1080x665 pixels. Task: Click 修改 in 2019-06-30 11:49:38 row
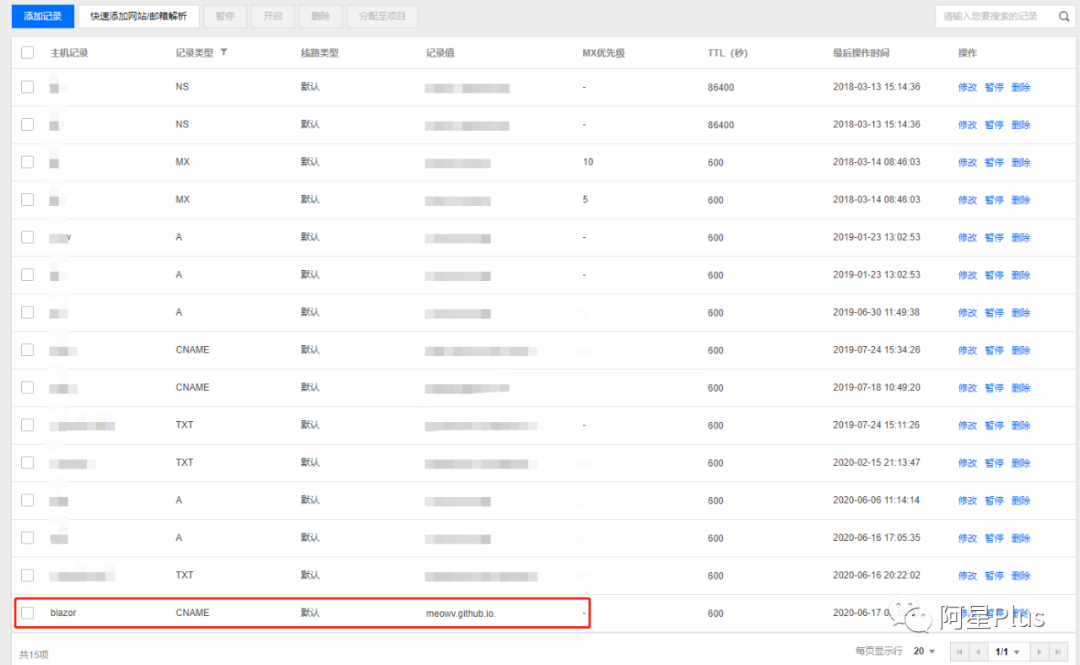click(x=967, y=313)
